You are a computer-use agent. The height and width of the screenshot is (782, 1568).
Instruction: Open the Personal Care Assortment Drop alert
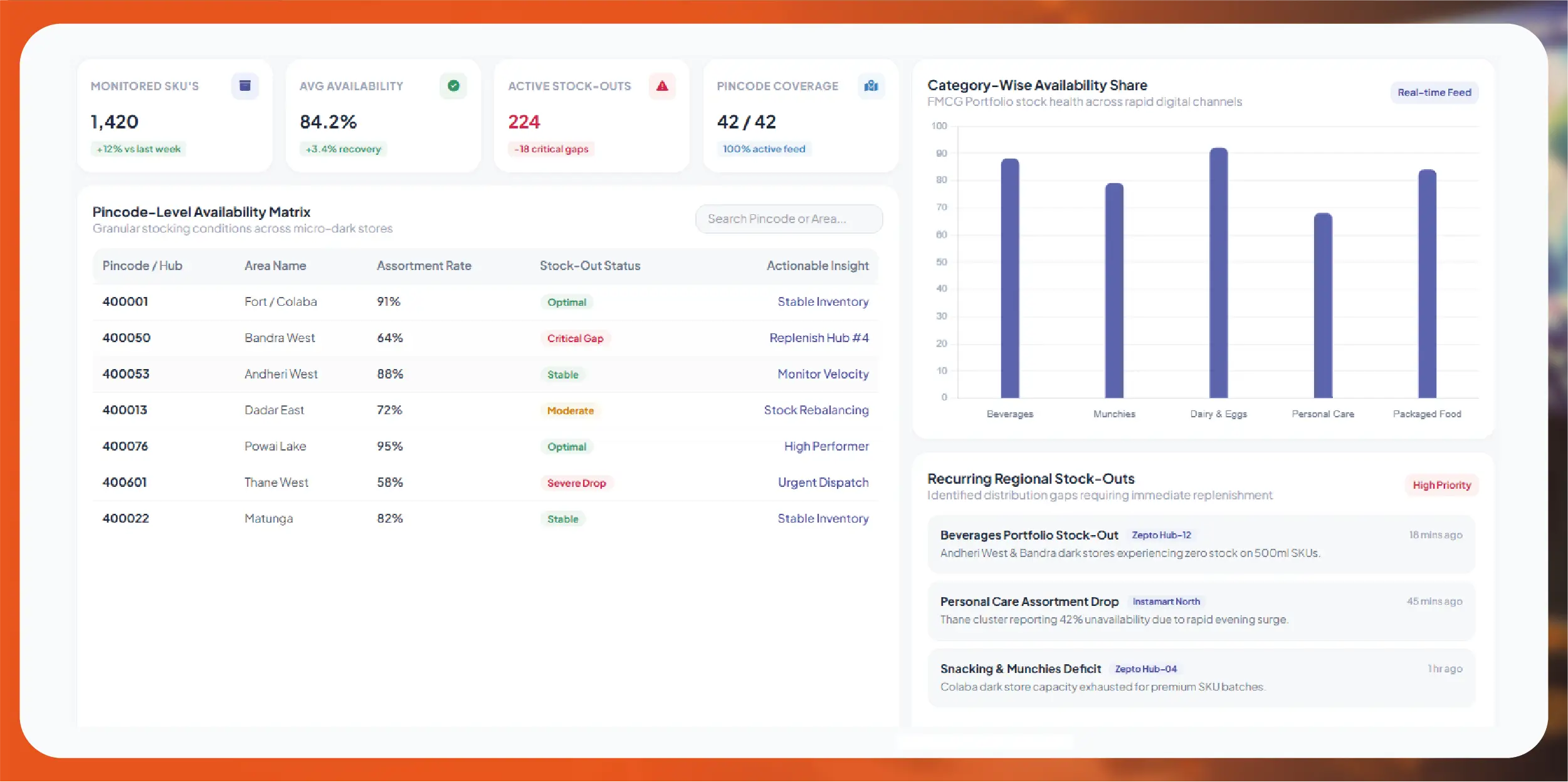point(1201,611)
